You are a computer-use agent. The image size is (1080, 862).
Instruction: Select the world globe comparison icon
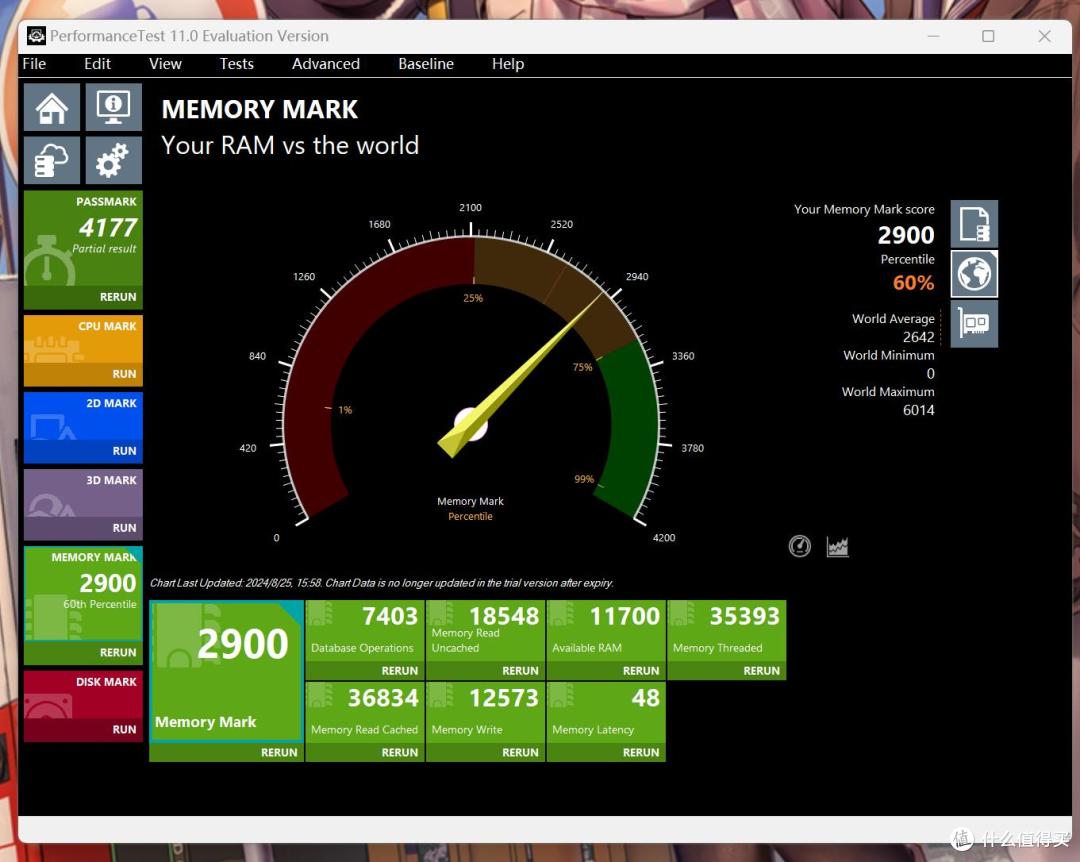point(974,274)
